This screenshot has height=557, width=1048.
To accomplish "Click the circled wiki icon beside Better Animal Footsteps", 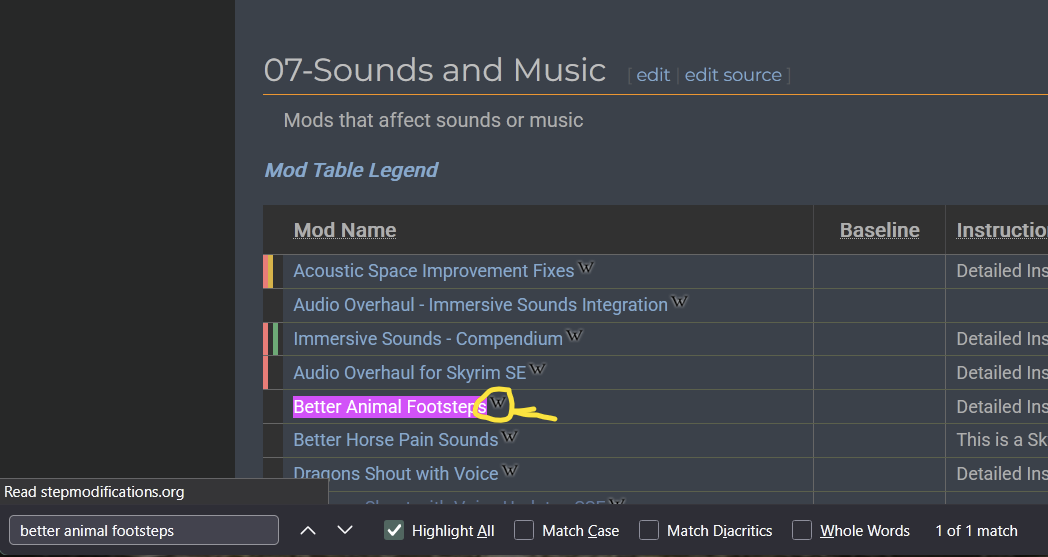I will [497, 404].
